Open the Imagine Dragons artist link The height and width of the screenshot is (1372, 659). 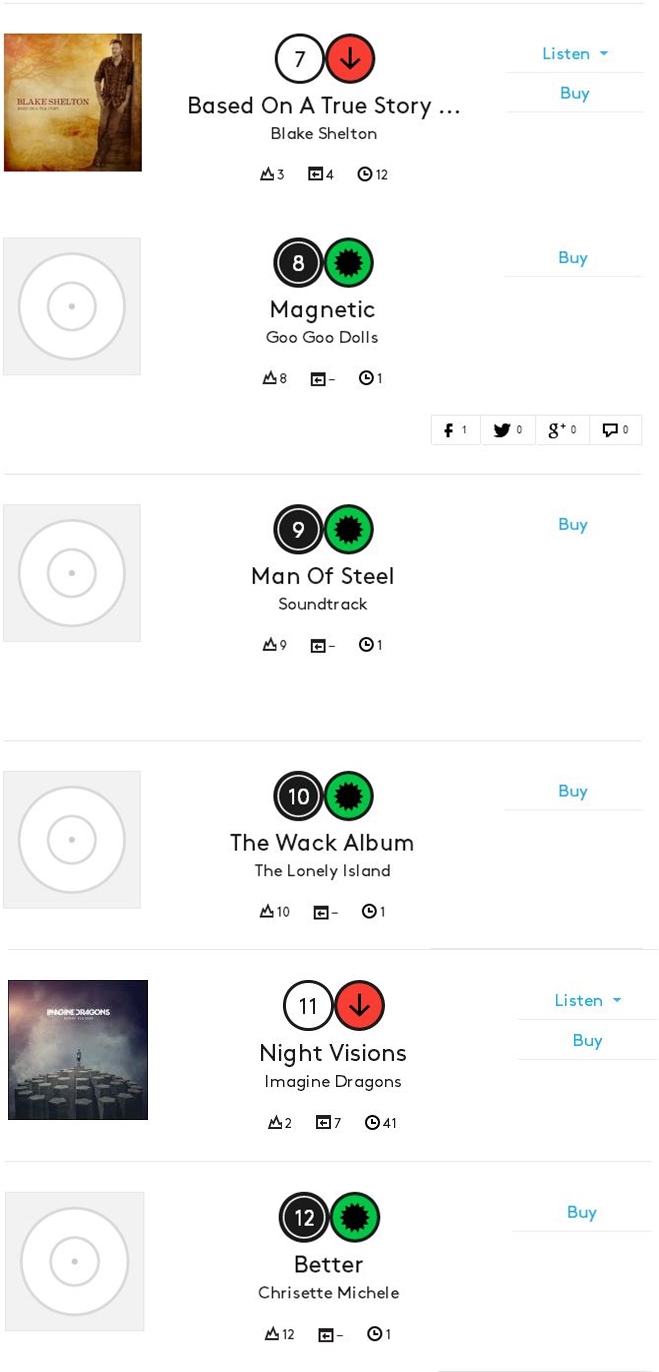(333, 1082)
